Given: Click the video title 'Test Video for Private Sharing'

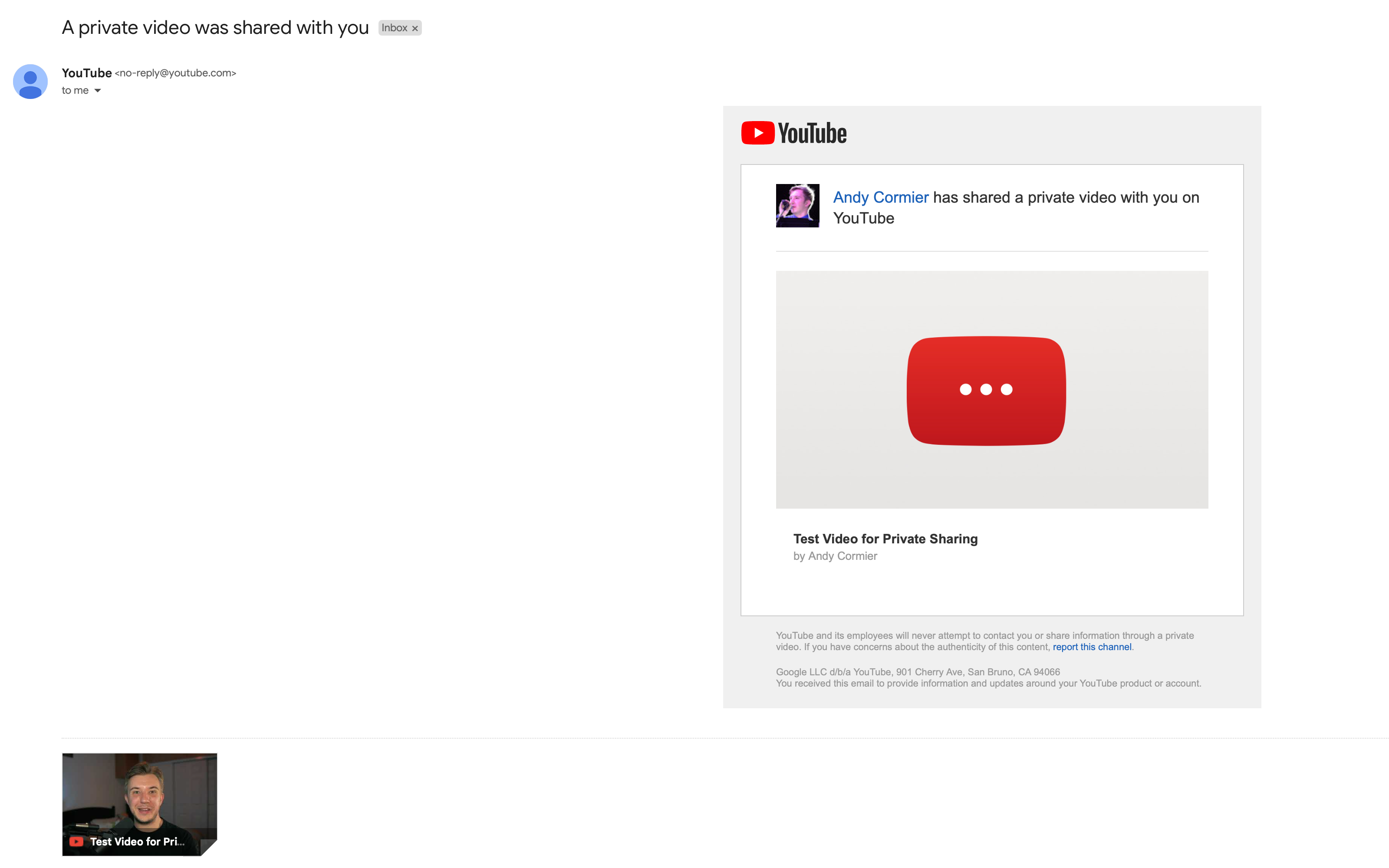Looking at the screenshot, I should click(x=885, y=539).
